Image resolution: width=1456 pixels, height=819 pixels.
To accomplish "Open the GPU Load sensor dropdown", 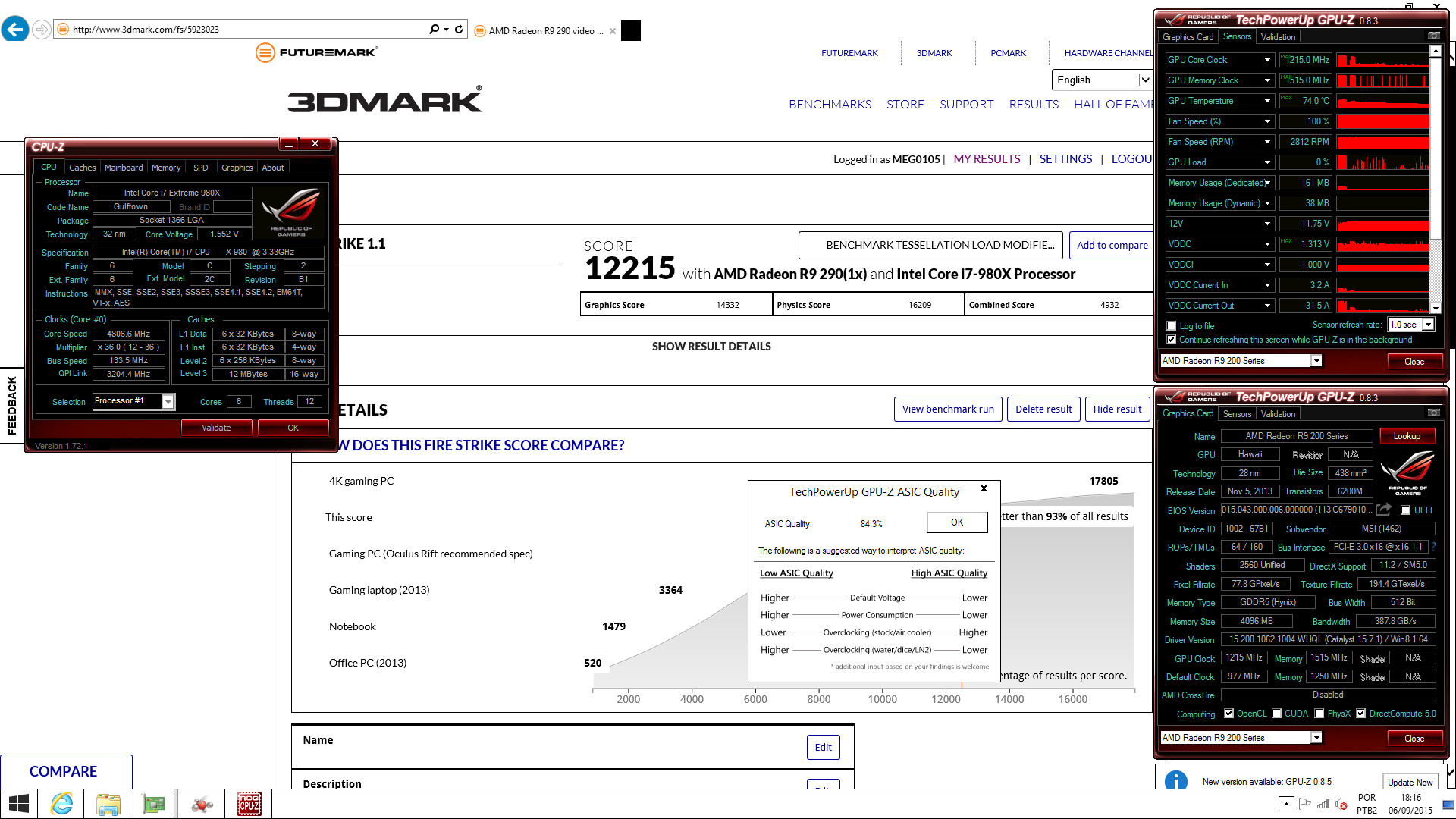I will 1267,162.
